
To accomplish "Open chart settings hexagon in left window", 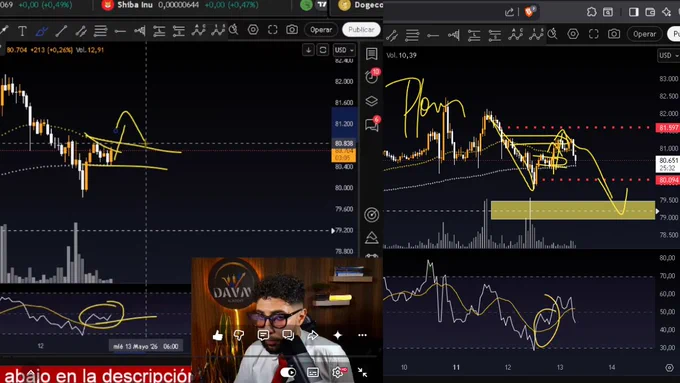I will point(253,30).
